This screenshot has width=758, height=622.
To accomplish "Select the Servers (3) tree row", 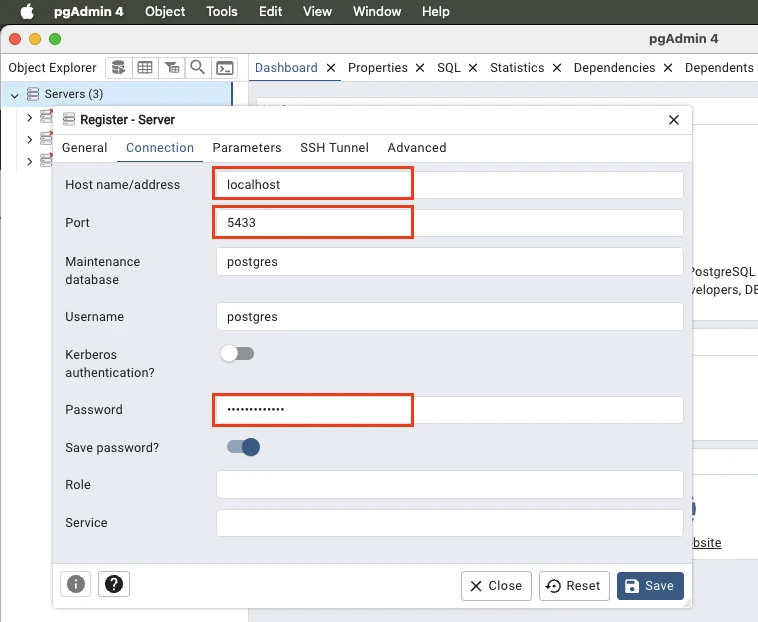I will click(117, 94).
